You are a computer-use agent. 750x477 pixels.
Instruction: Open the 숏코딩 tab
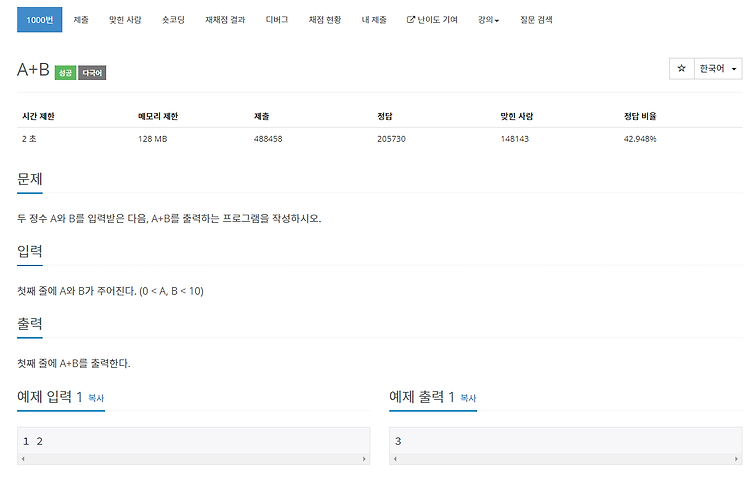(173, 20)
